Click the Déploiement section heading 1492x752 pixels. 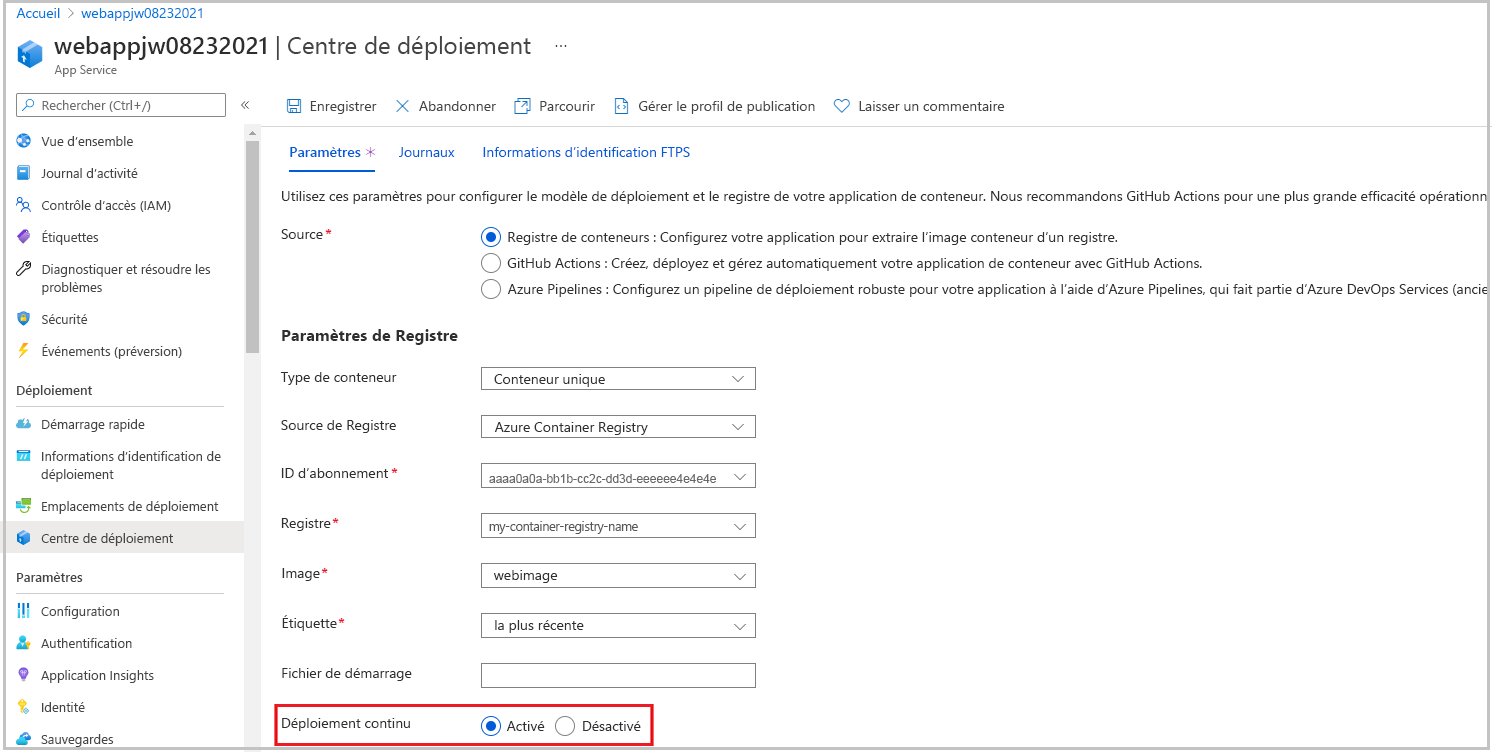point(54,390)
